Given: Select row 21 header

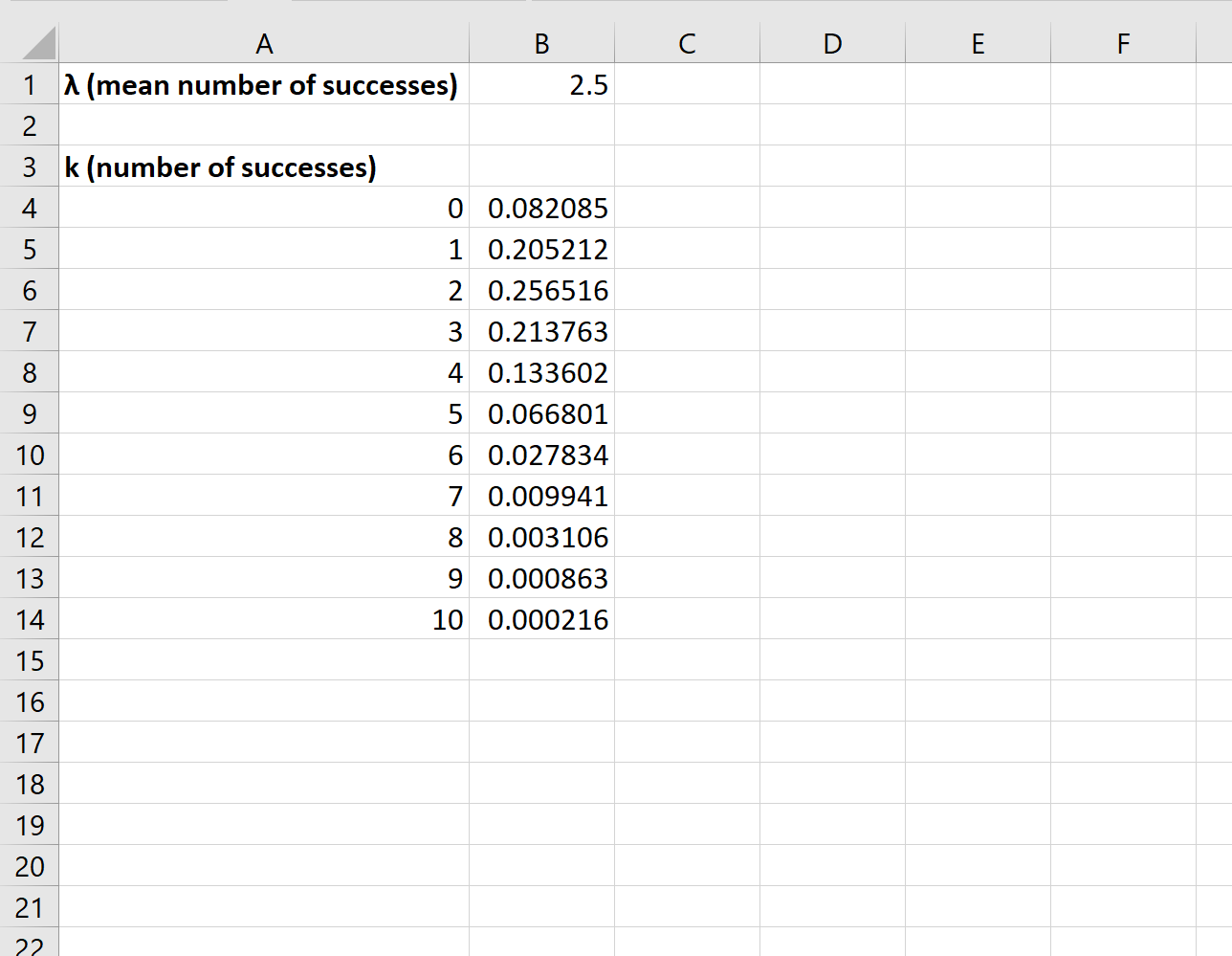Looking at the screenshot, I should click(x=30, y=908).
